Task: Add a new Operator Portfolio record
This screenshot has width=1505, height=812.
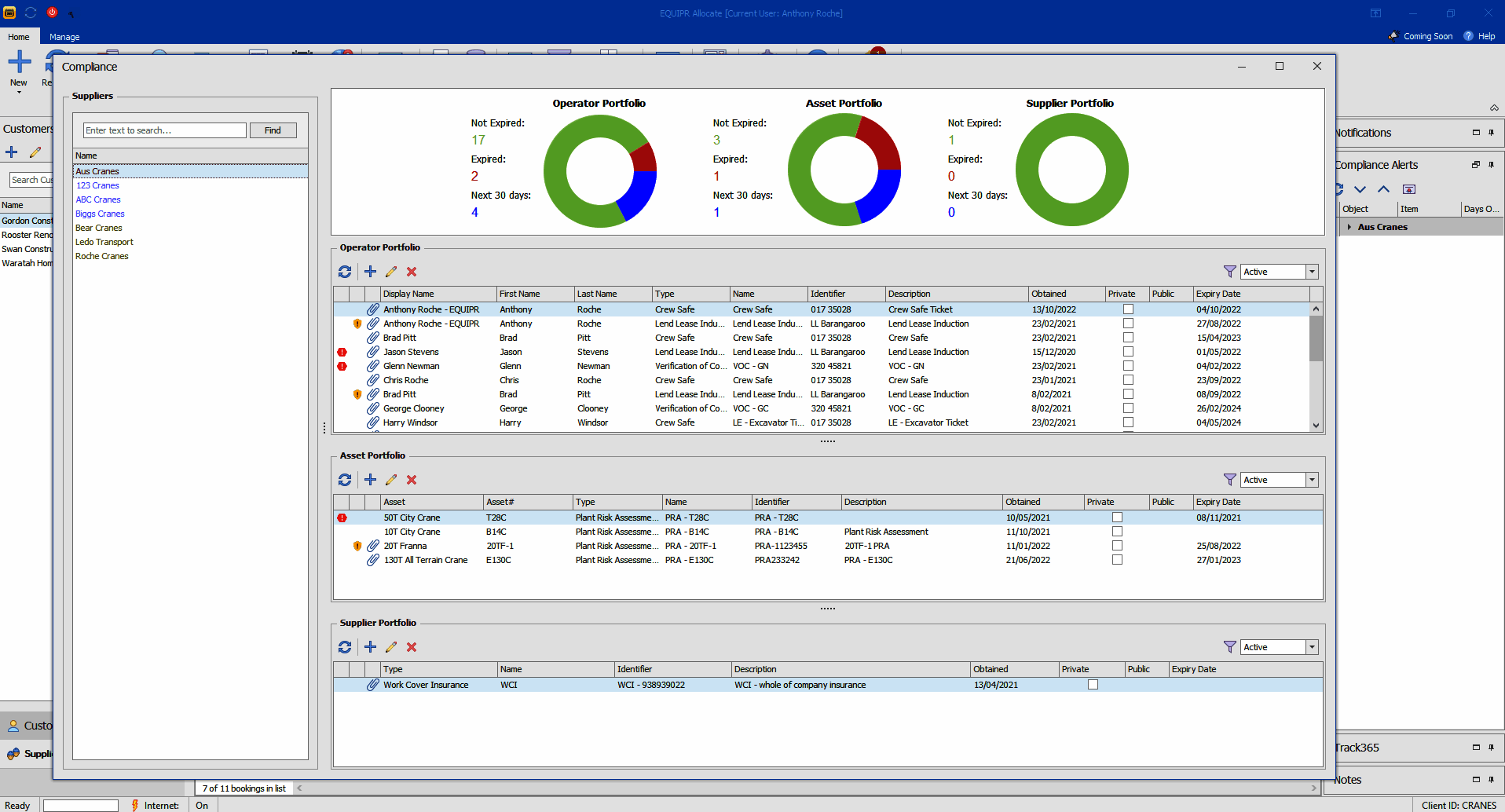Action: [x=370, y=272]
